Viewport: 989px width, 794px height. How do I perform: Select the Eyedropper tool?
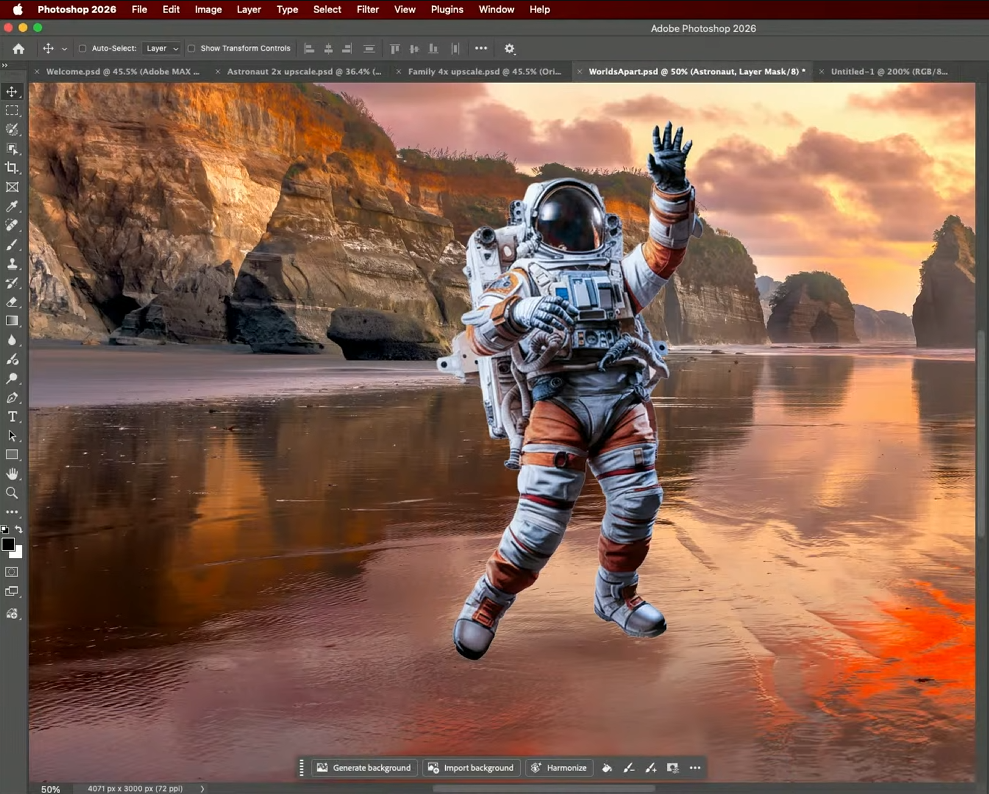pos(12,206)
